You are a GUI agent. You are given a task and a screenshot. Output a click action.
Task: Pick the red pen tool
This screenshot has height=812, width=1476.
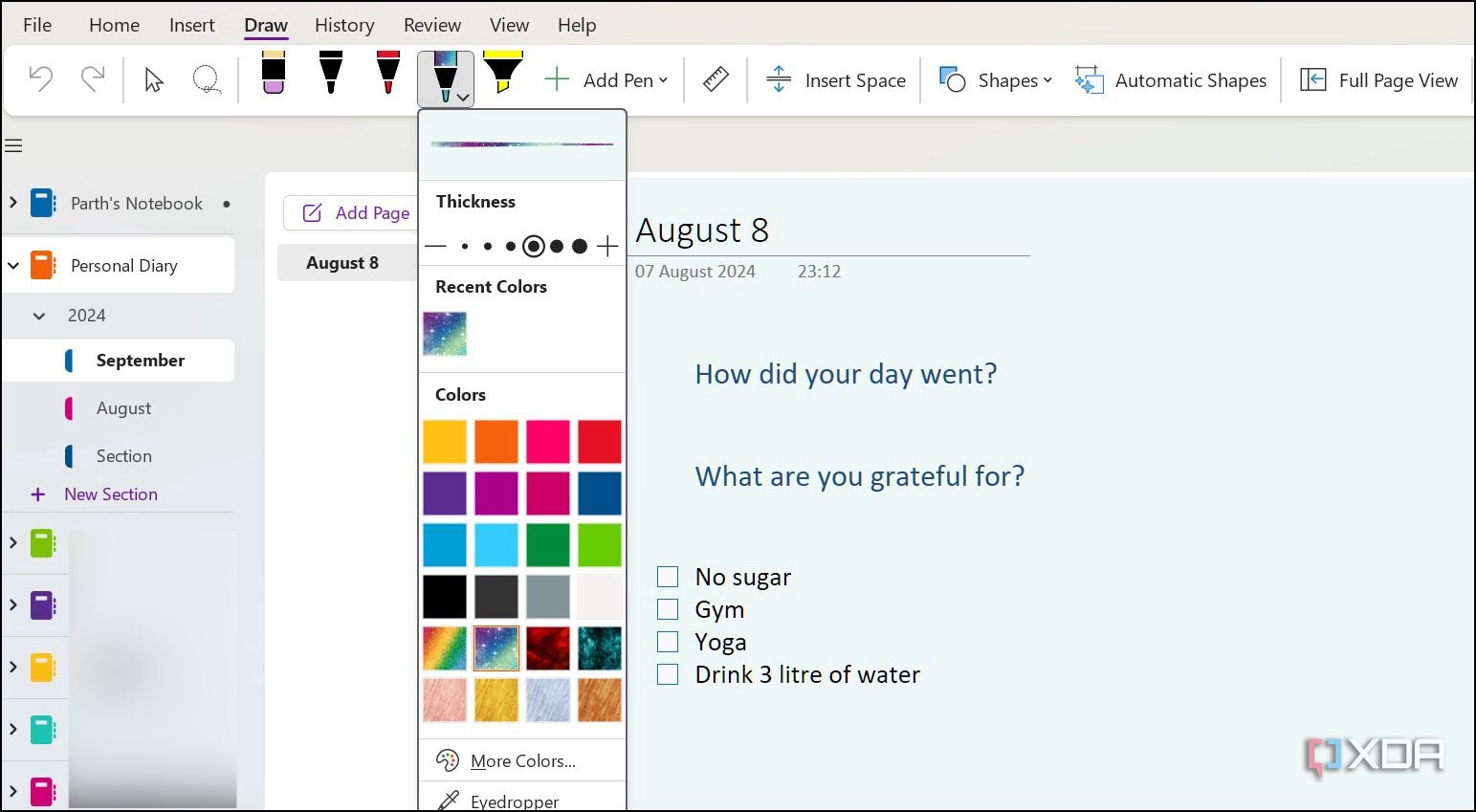(387, 74)
